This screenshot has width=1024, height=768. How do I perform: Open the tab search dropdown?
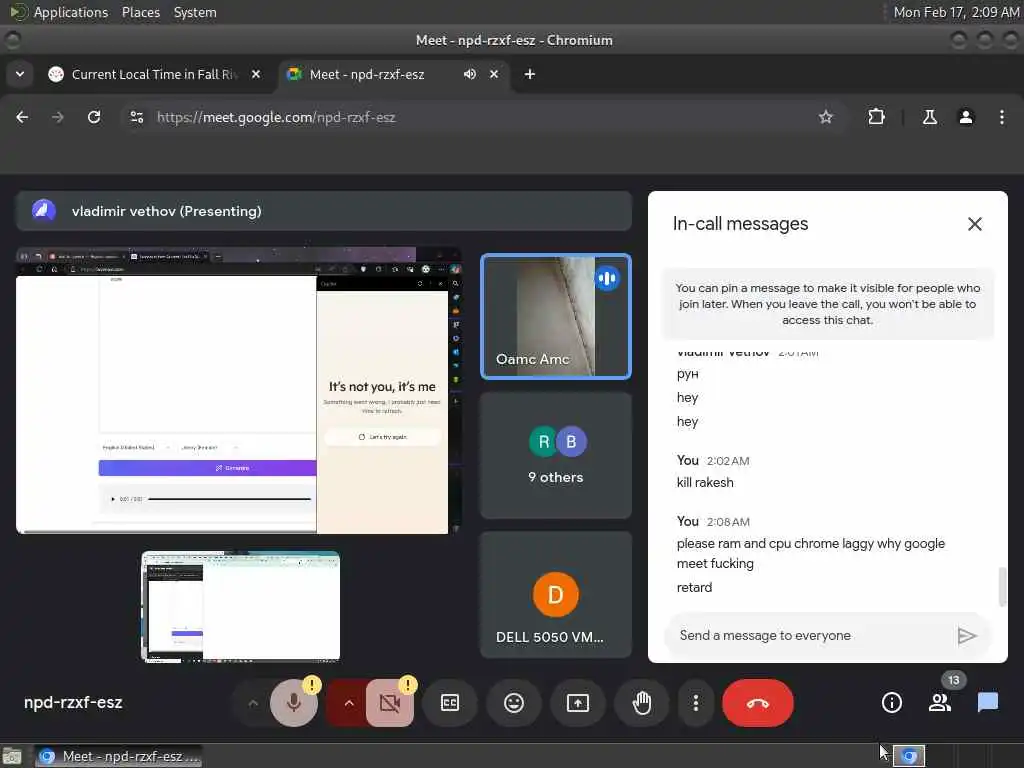point(20,74)
